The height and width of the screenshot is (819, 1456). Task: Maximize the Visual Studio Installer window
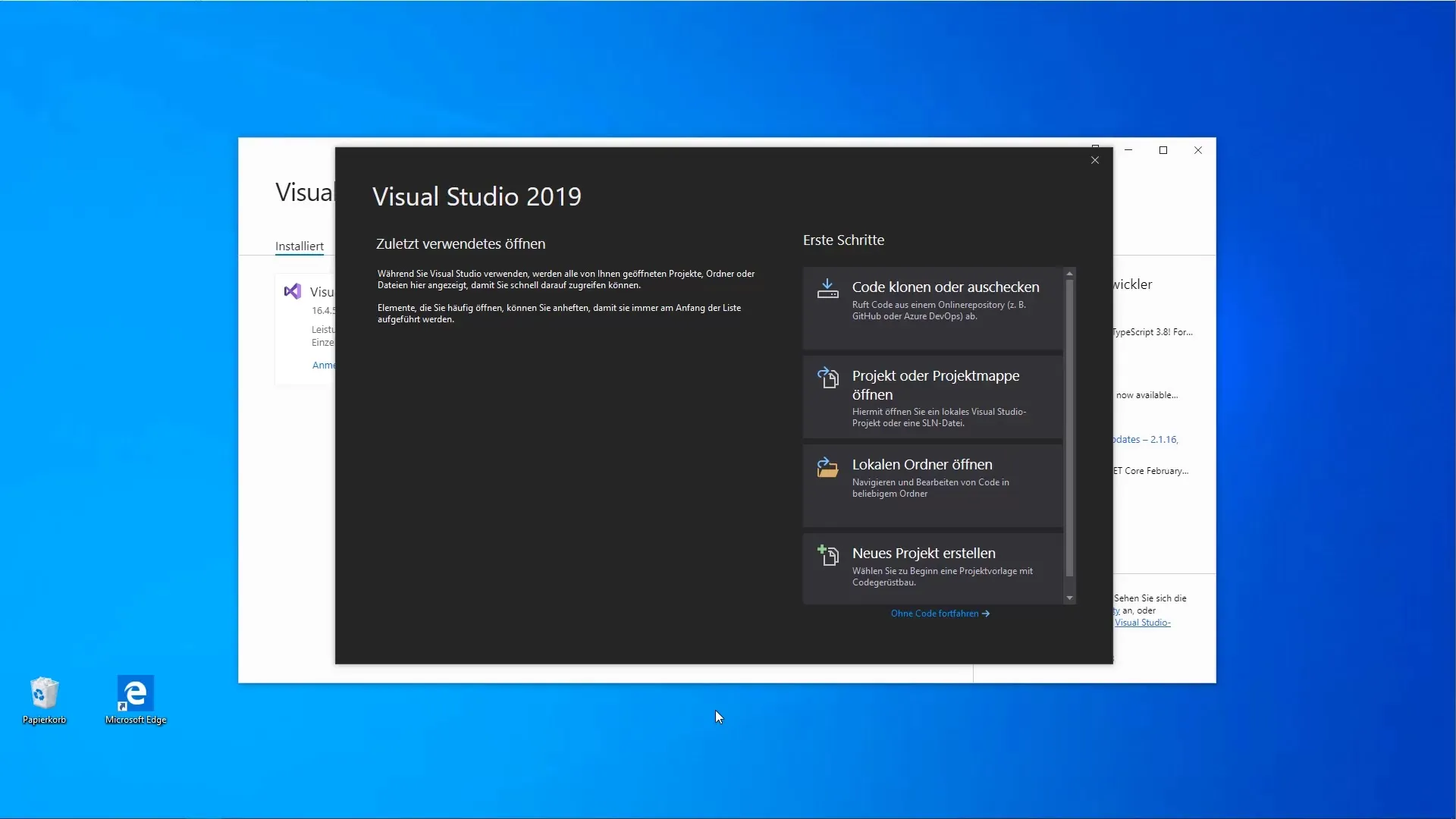point(1163,150)
